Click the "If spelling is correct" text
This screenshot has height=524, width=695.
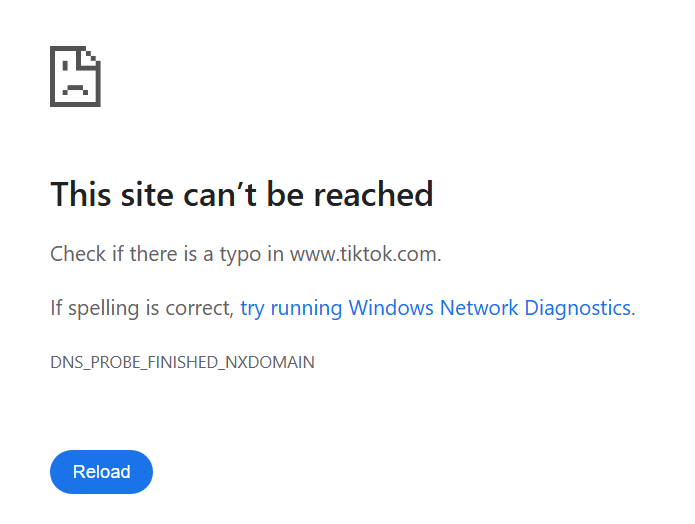(x=141, y=308)
